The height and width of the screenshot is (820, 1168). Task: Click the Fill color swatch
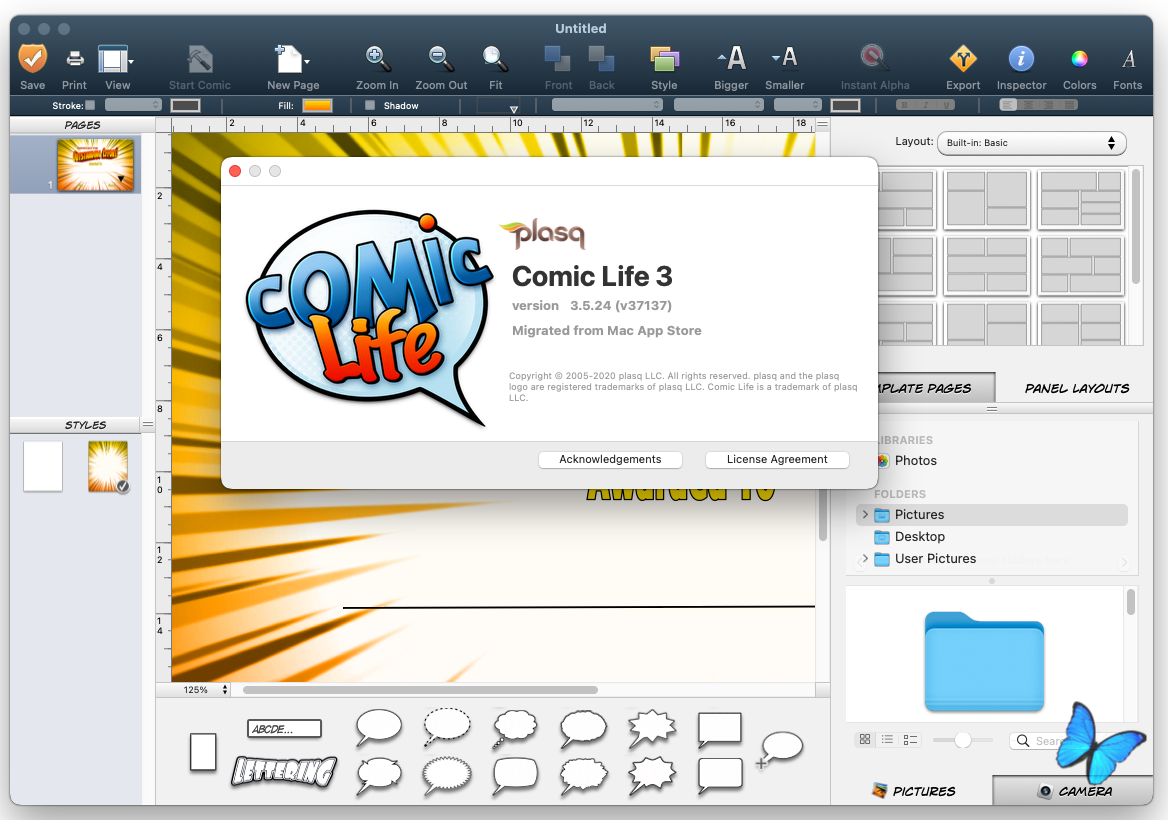coord(317,105)
